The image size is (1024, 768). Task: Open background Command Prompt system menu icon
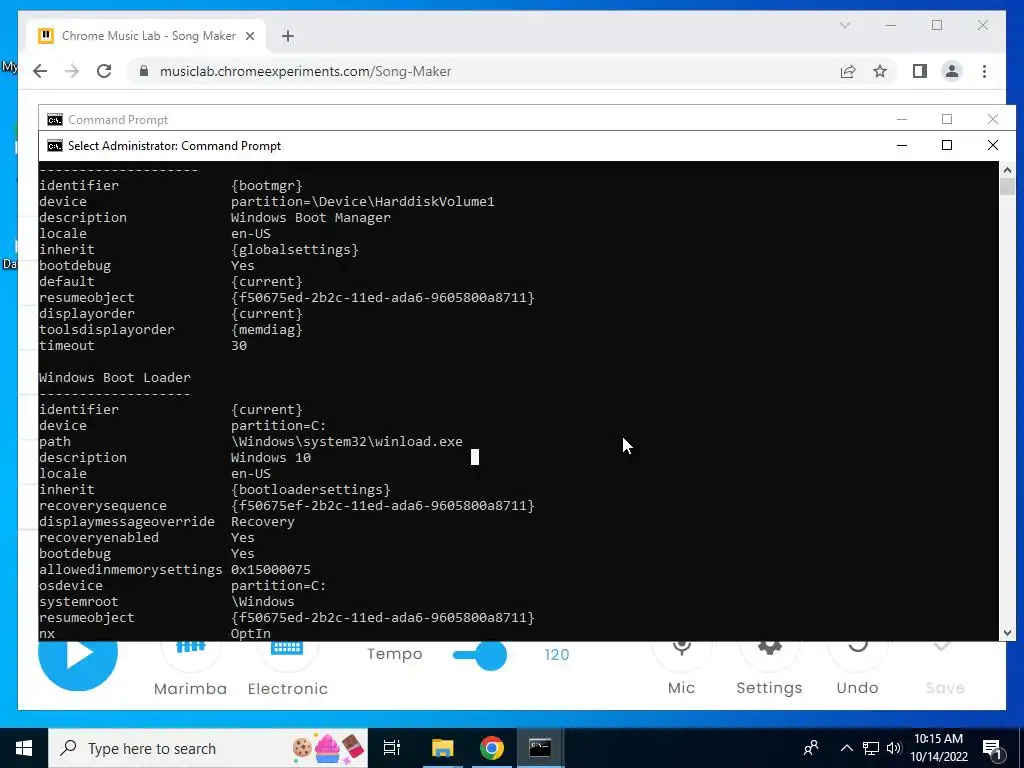click(55, 120)
